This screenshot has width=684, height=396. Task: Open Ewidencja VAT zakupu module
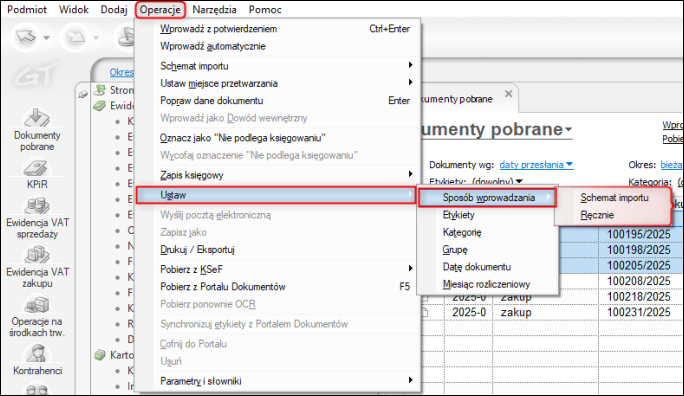(38, 267)
